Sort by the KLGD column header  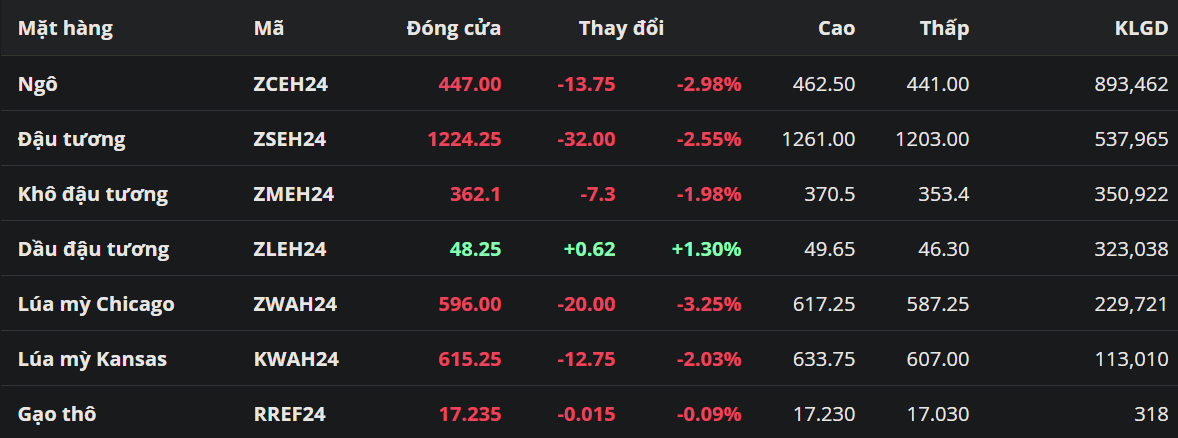[x=1141, y=28]
